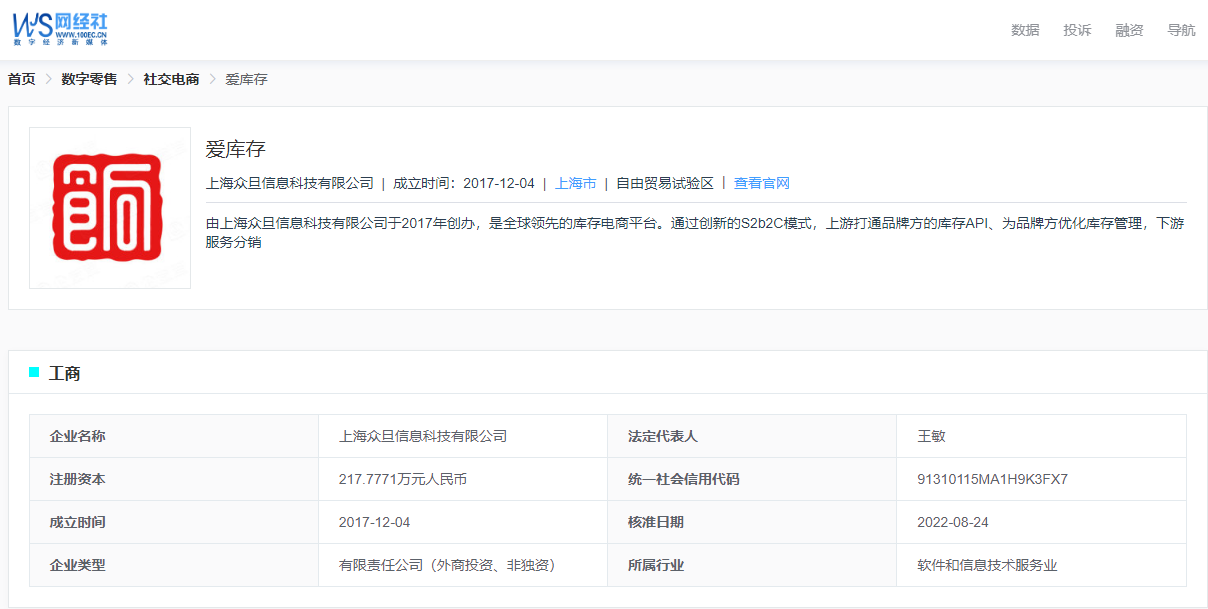The image size is (1208, 609).
Task: Click the 工商 section heading
Action: (x=65, y=373)
